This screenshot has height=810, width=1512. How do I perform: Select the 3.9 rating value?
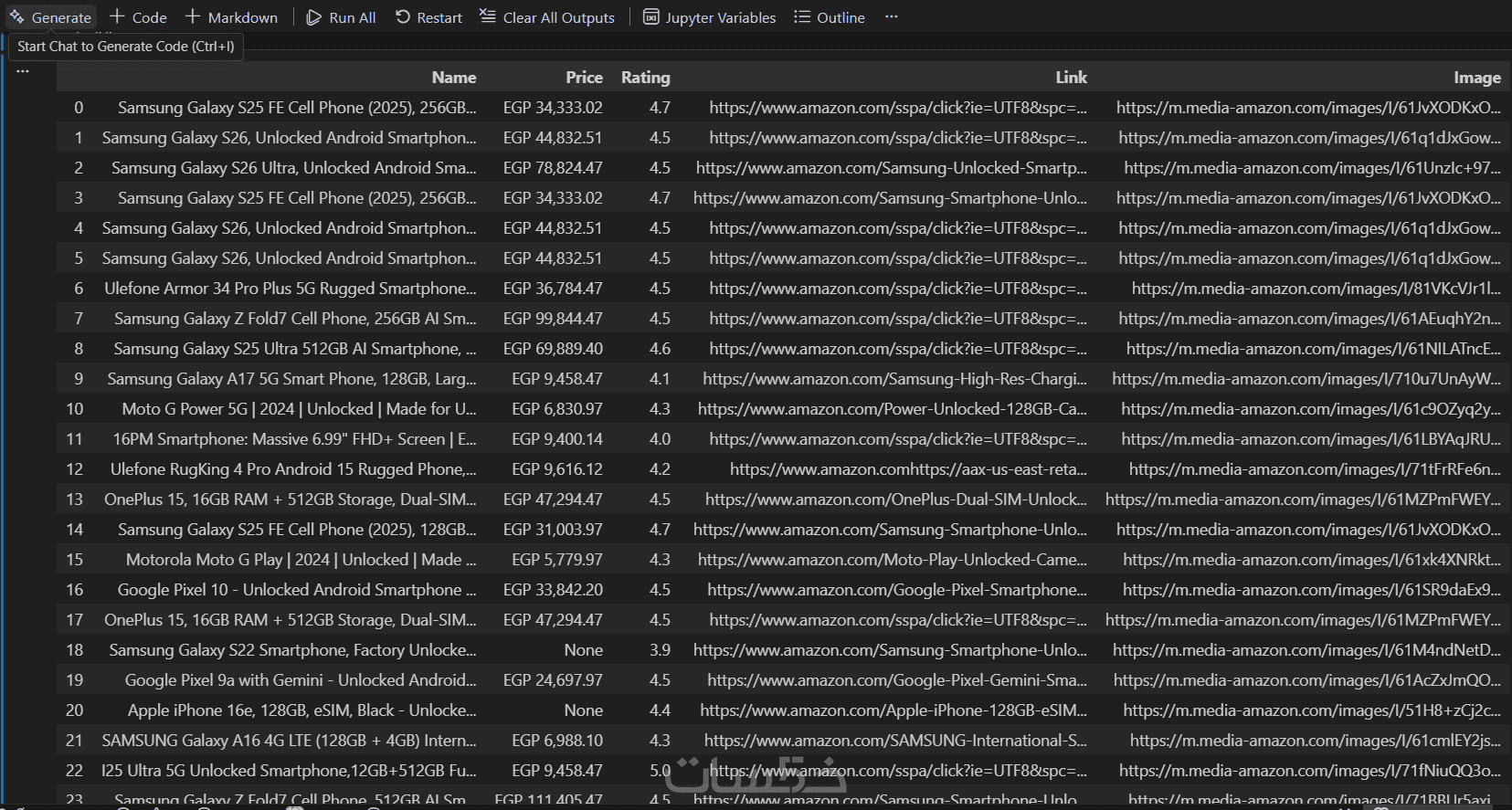(x=660, y=650)
